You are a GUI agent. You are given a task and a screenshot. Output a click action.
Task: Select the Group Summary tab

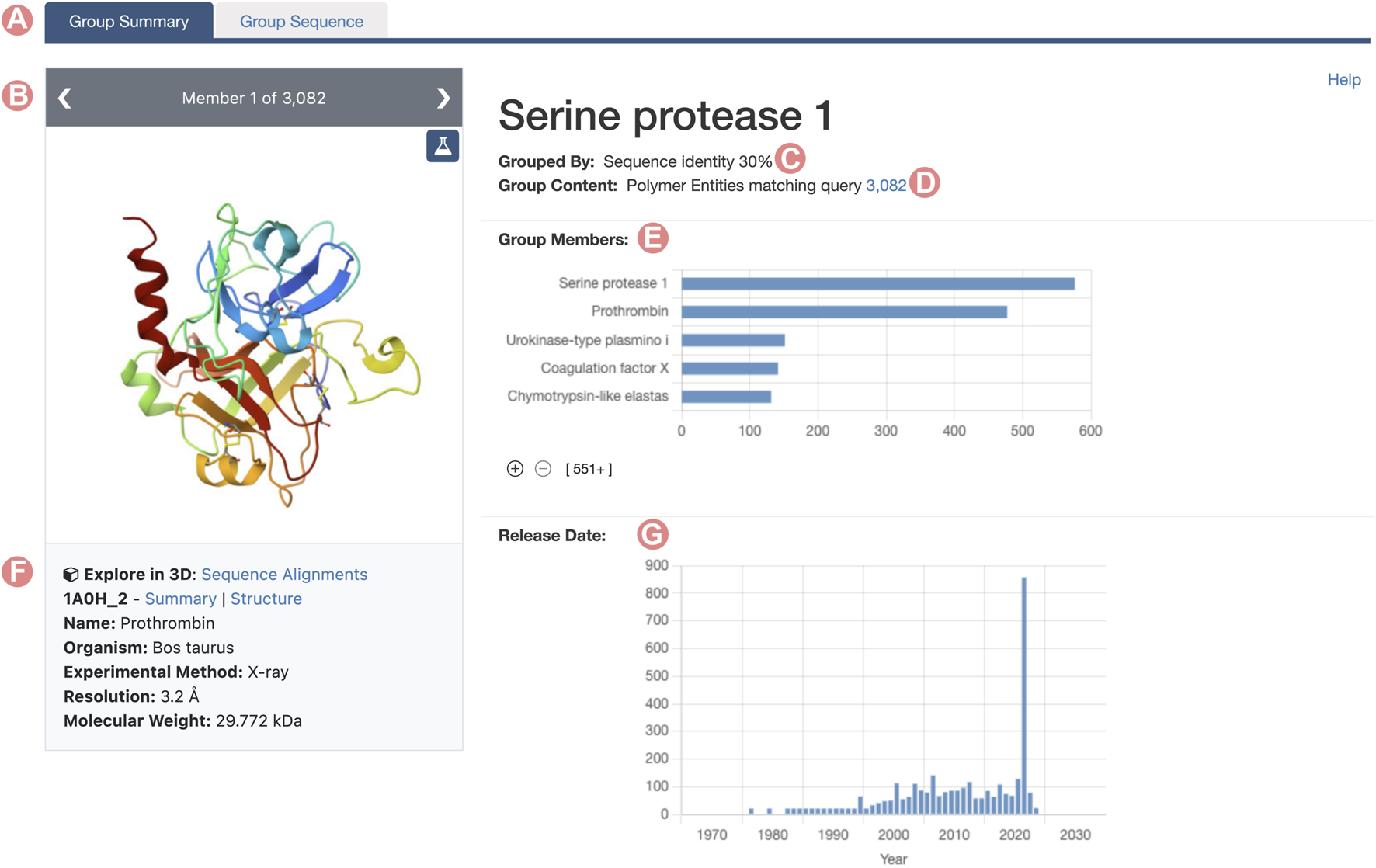(x=129, y=21)
